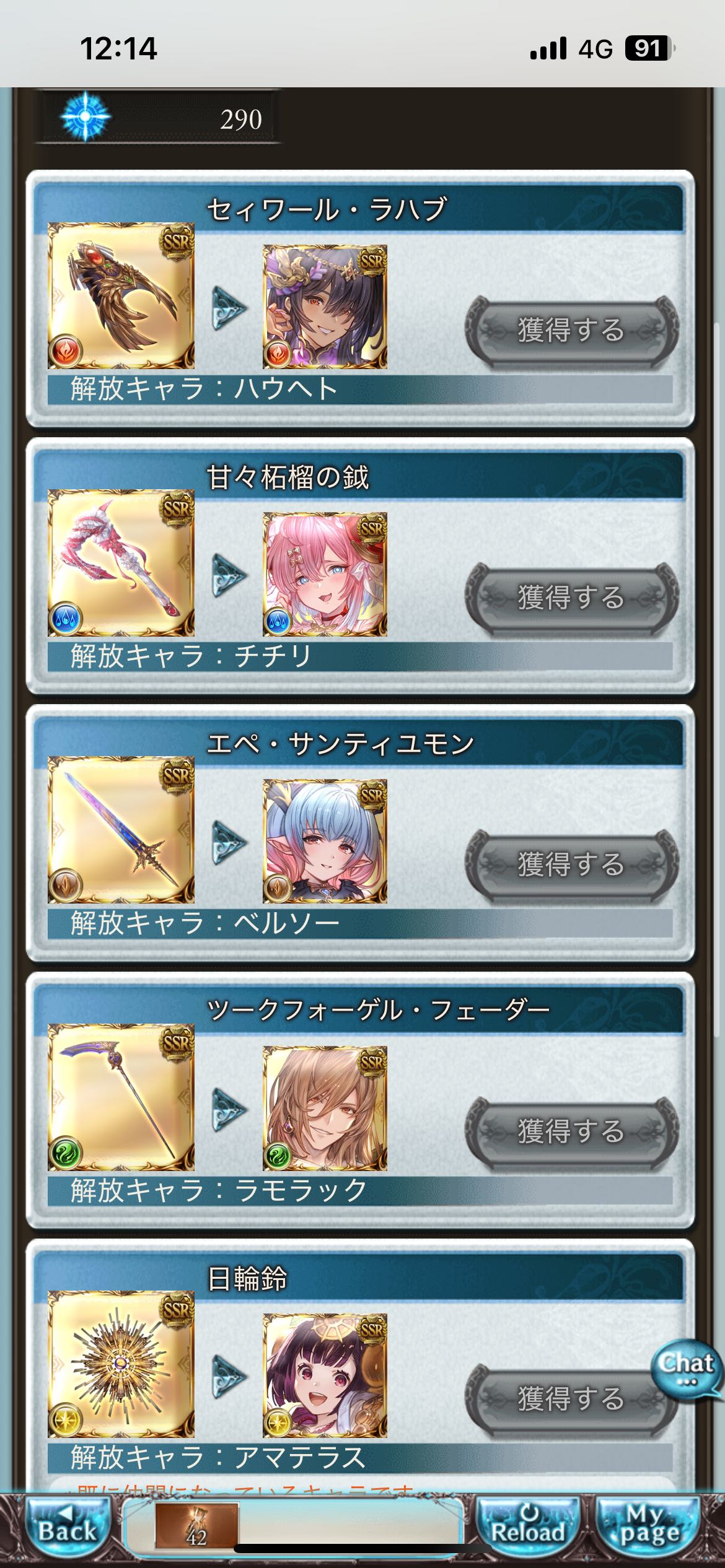Open the ハウヘト character portrait
The image size is (725, 1568).
(x=325, y=307)
